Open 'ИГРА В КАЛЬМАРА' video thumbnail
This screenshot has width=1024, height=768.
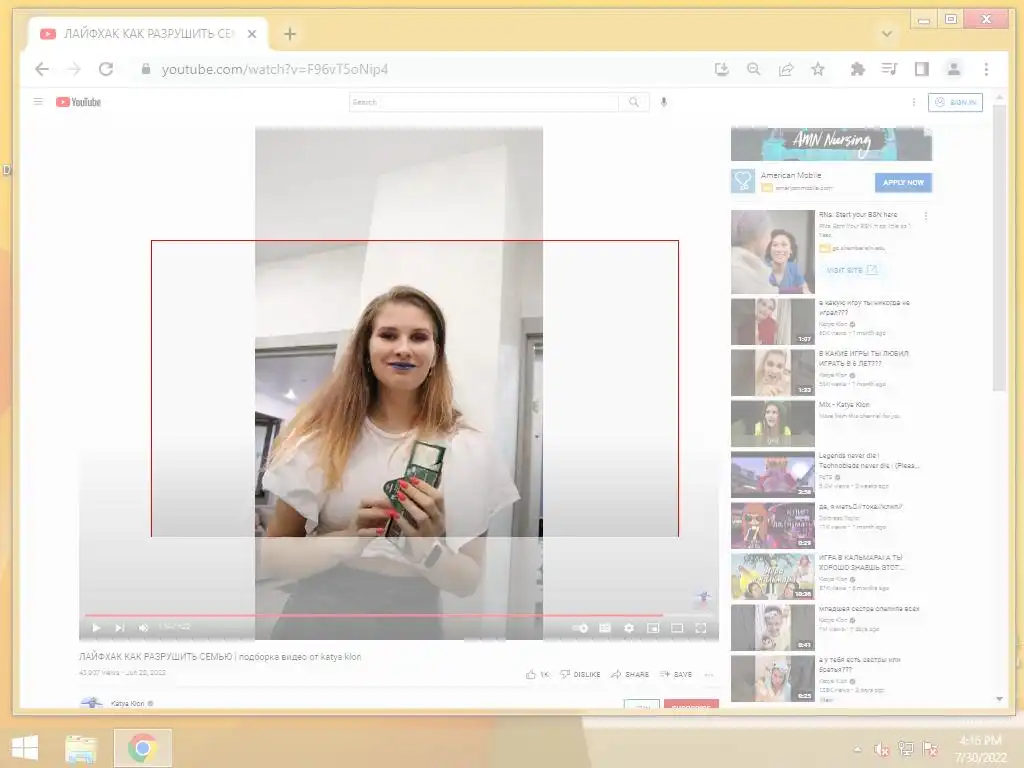[x=773, y=577]
